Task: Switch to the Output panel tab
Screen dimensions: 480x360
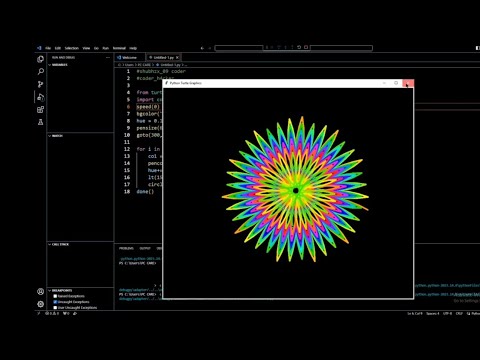Action: click(x=145, y=248)
